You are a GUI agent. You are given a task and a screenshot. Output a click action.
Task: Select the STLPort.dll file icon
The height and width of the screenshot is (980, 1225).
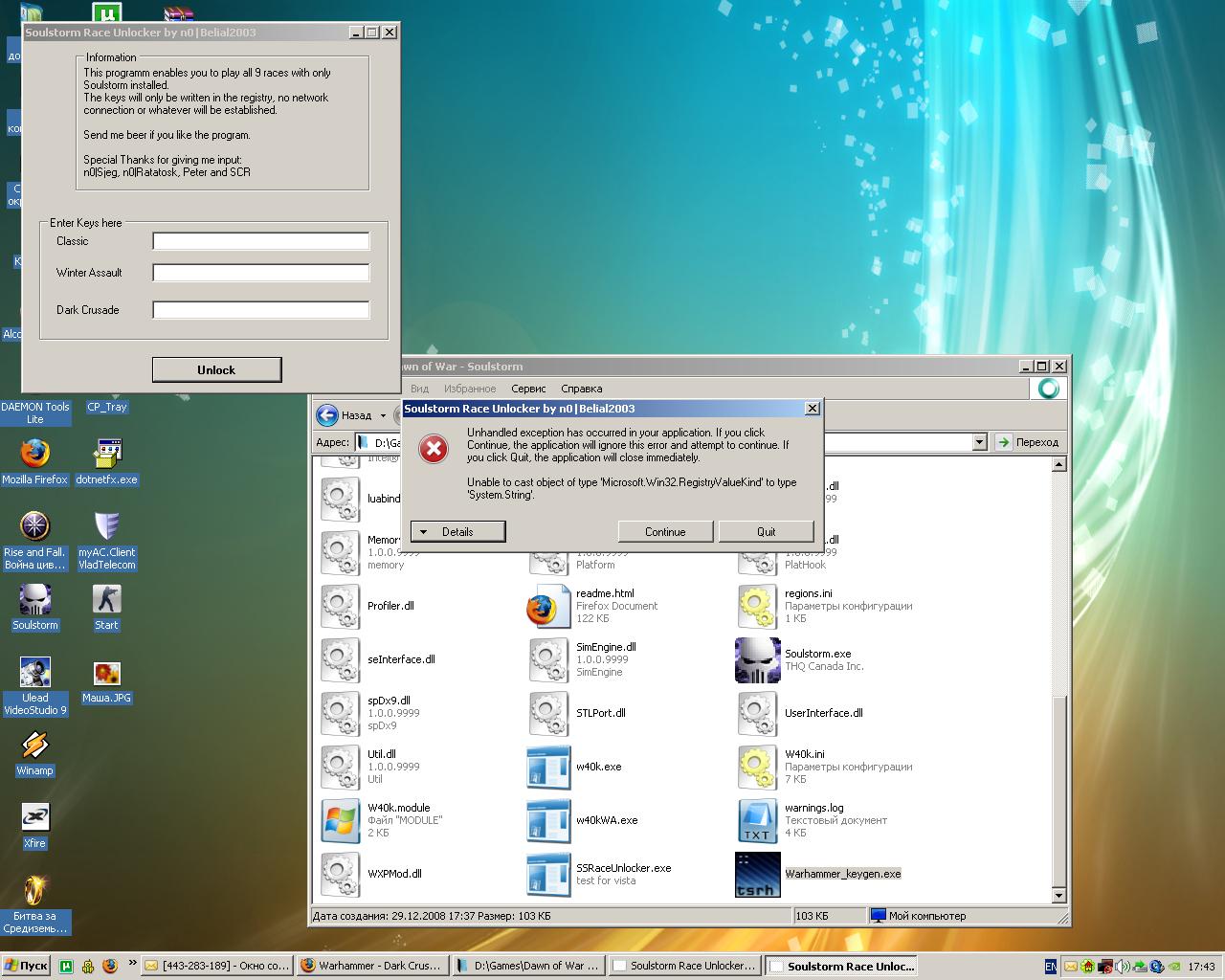(548, 714)
